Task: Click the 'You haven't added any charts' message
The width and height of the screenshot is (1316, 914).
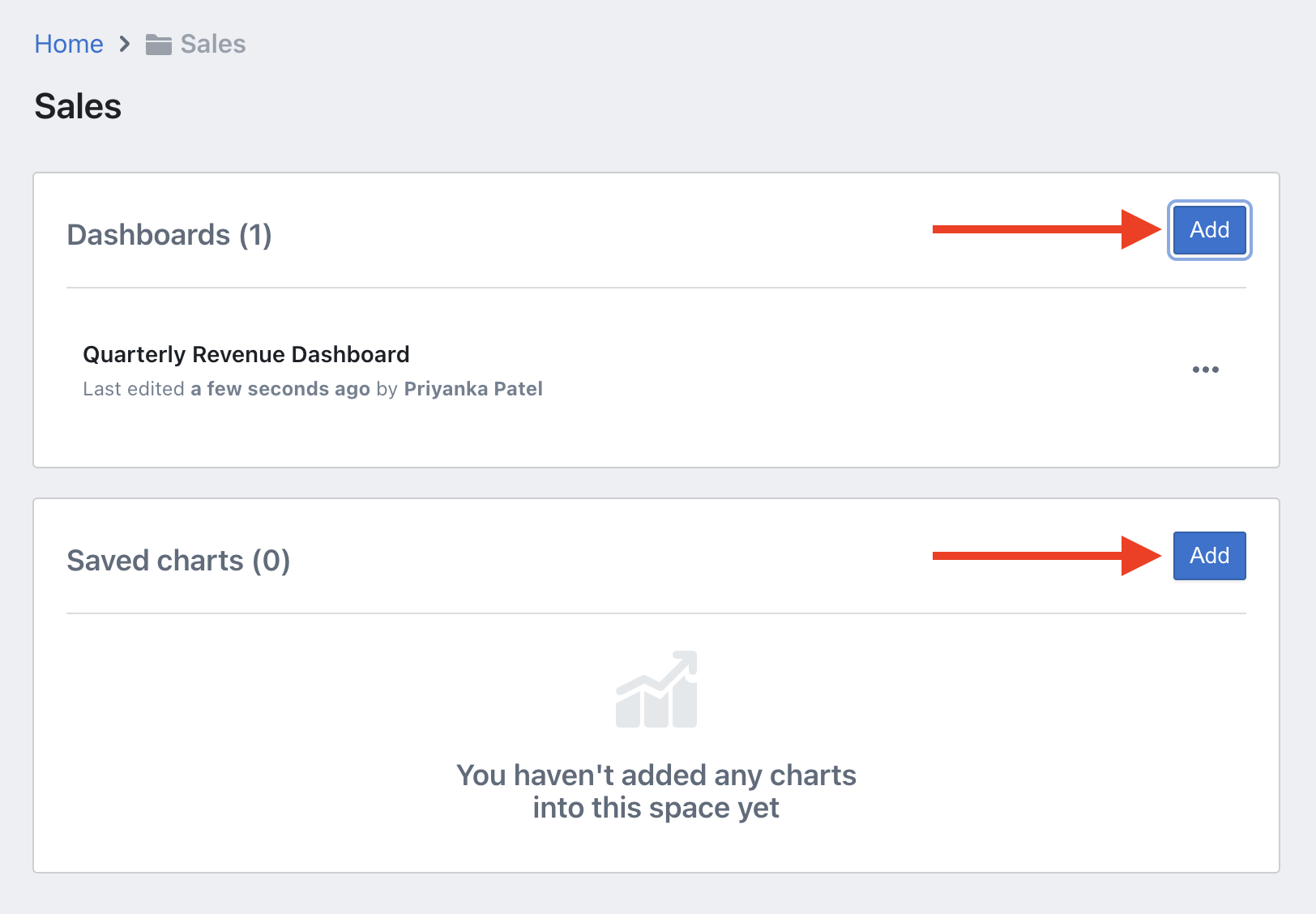Action: pos(656,775)
